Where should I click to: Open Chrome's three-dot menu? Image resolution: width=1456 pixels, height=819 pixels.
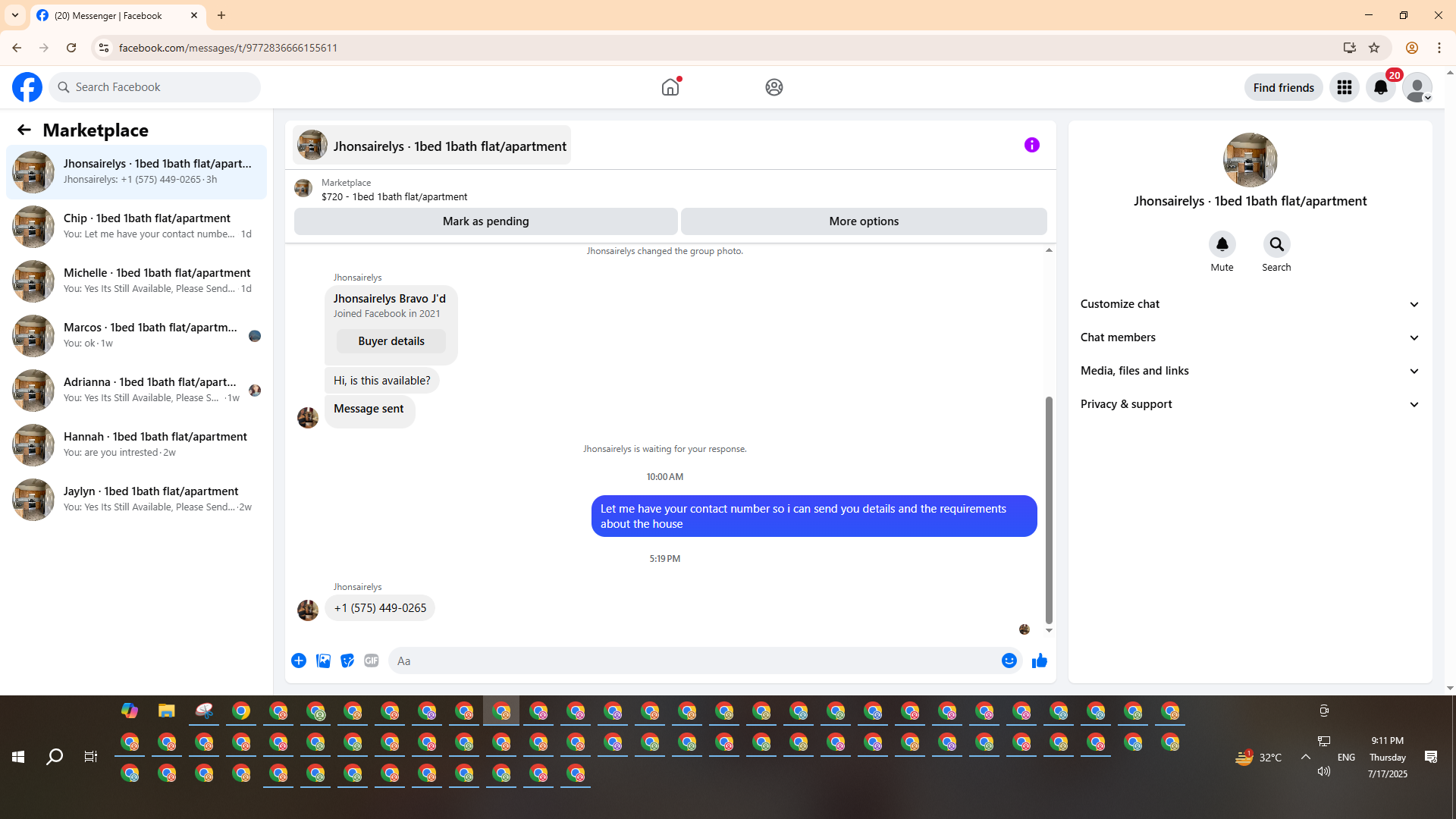1439,48
